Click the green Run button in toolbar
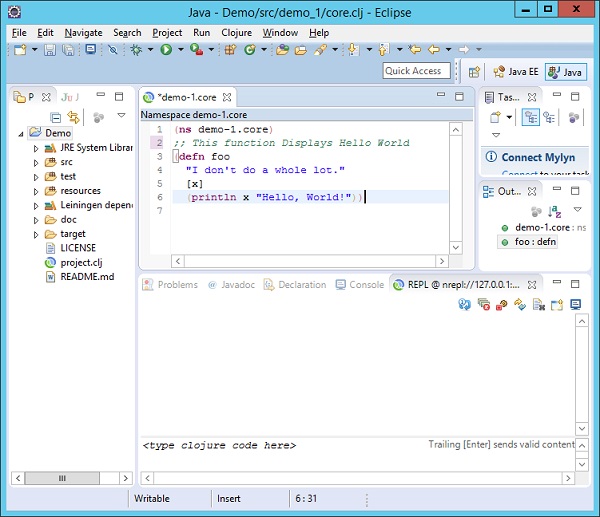 point(165,49)
